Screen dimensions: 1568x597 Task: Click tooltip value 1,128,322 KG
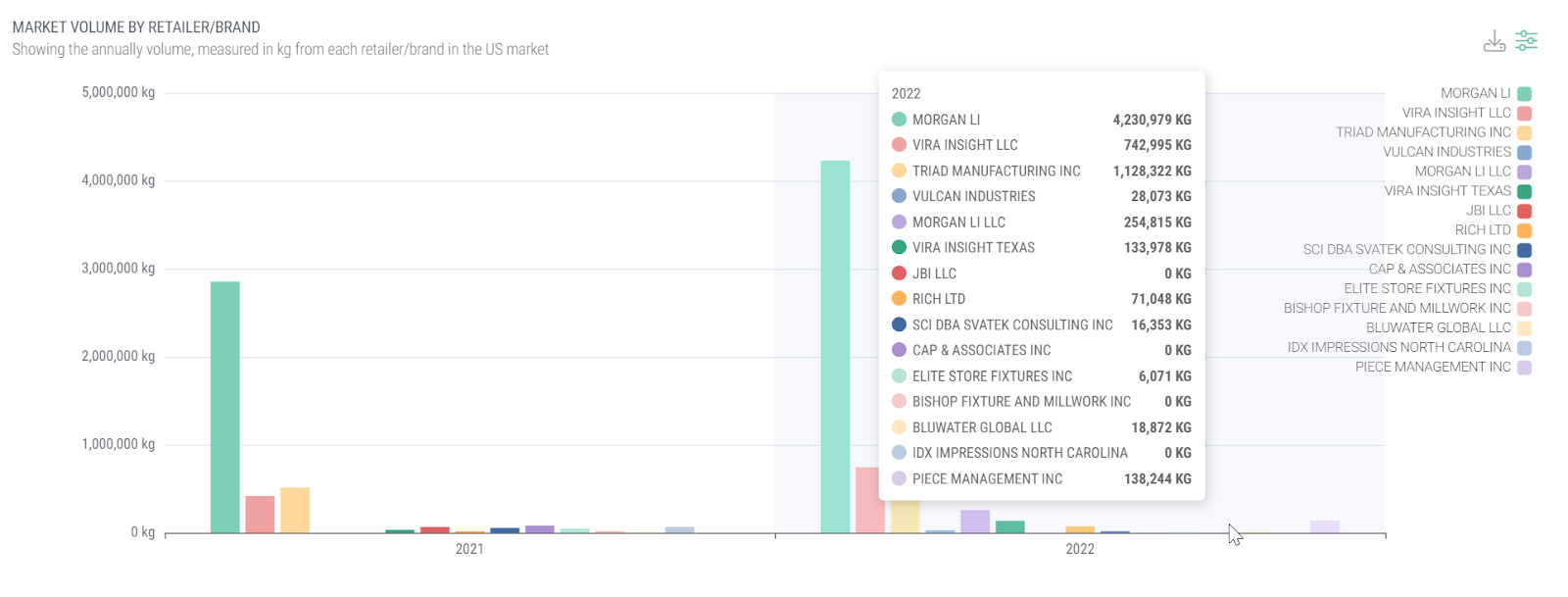coord(1152,172)
